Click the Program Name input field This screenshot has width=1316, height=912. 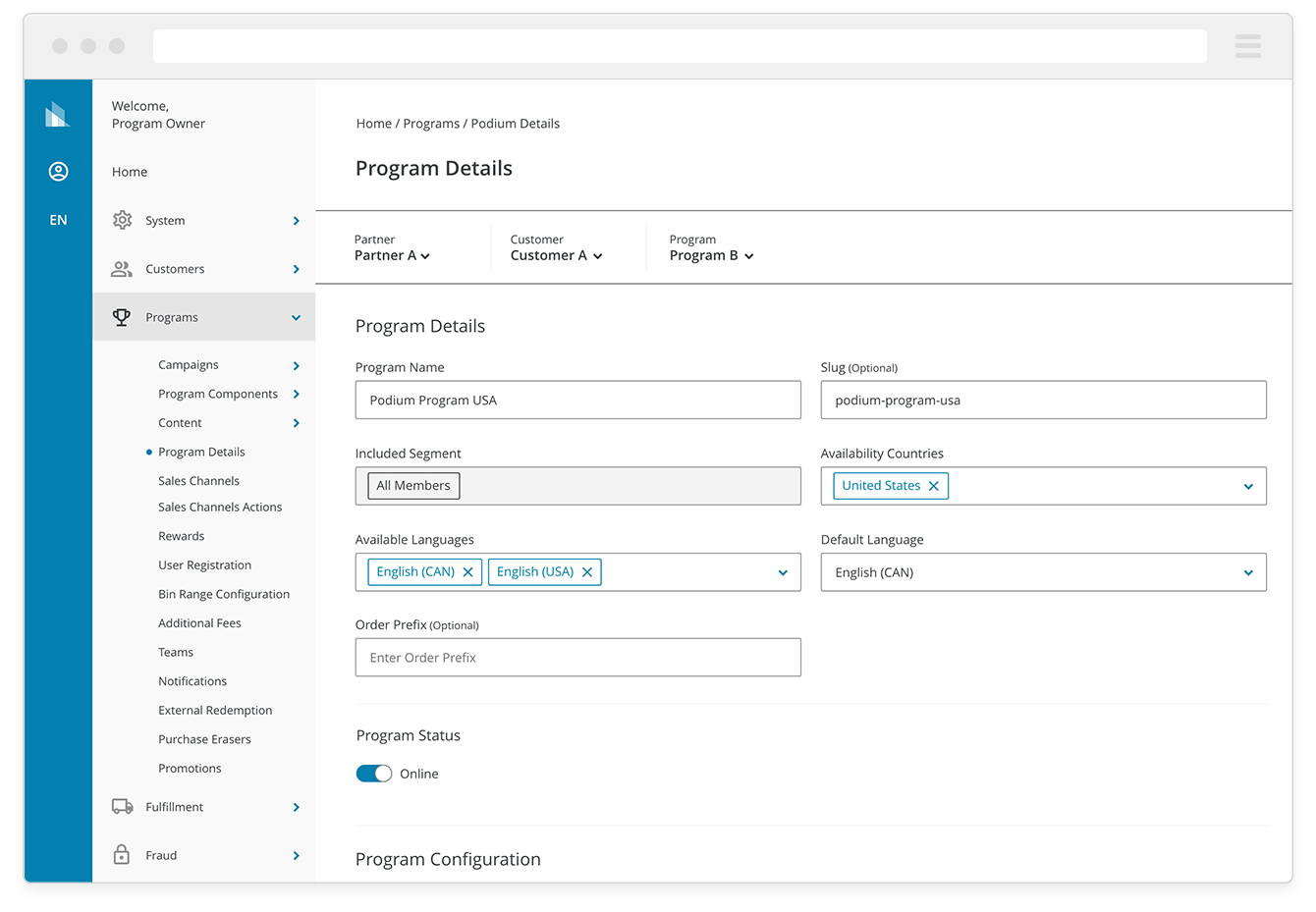578,401
